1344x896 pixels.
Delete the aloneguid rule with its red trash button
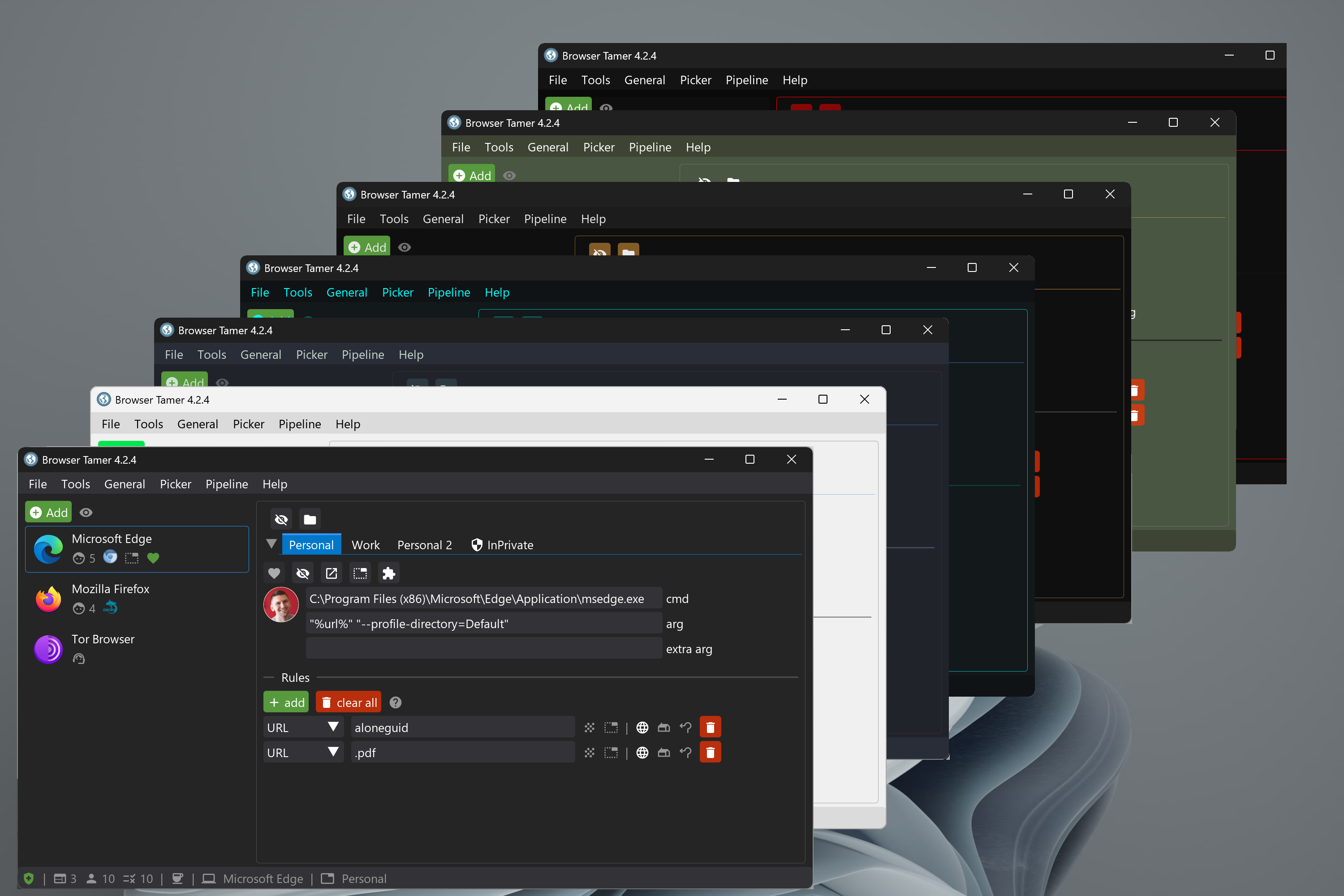[710, 728]
